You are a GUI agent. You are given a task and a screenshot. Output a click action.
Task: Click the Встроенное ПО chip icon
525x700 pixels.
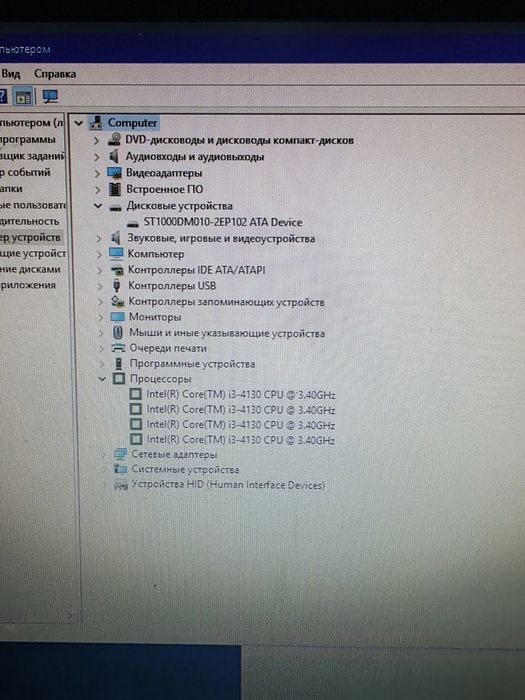pos(115,189)
